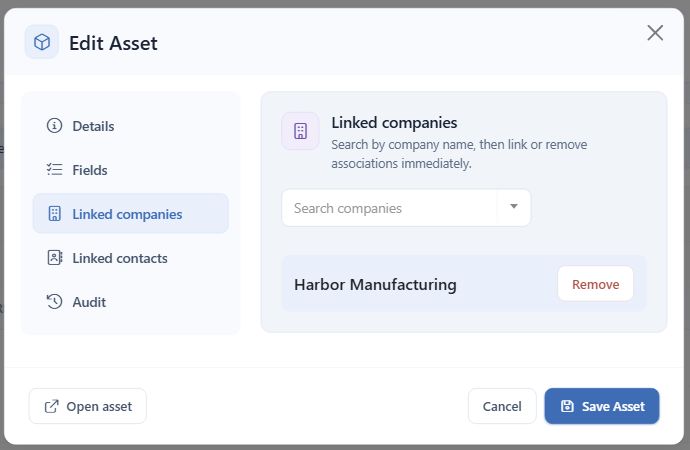This screenshot has height=450, width=690.
Task: Click the Audit history clock icon
Action: [x=55, y=301]
